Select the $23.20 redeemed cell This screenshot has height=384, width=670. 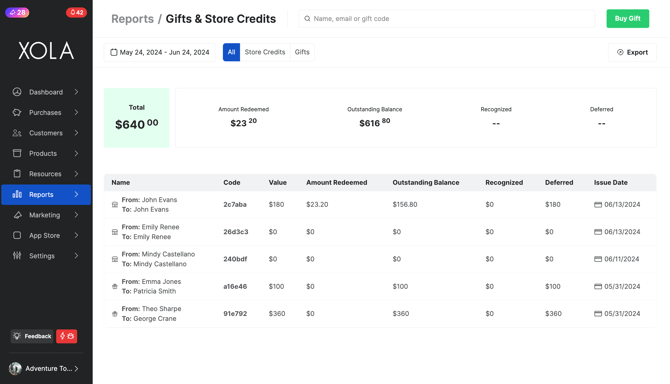pyautogui.click(x=317, y=205)
